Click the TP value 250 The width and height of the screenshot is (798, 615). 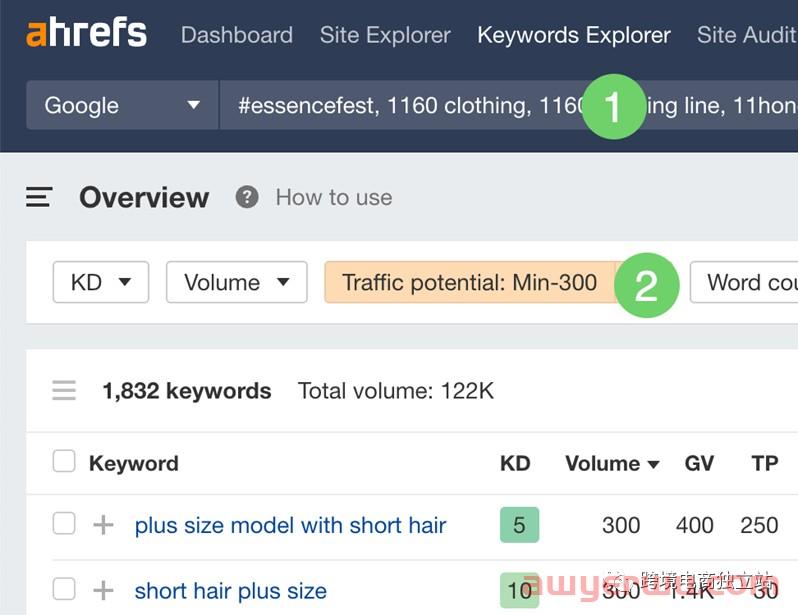click(x=759, y=525)
